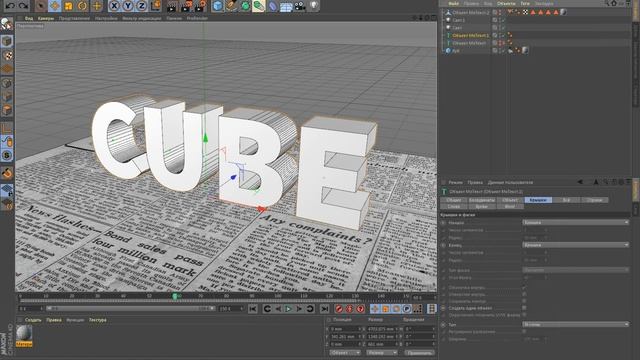Toggle the Создать один объект checkbox
Viewport: 640px width, 360px height.
click(x=524, y=308)
